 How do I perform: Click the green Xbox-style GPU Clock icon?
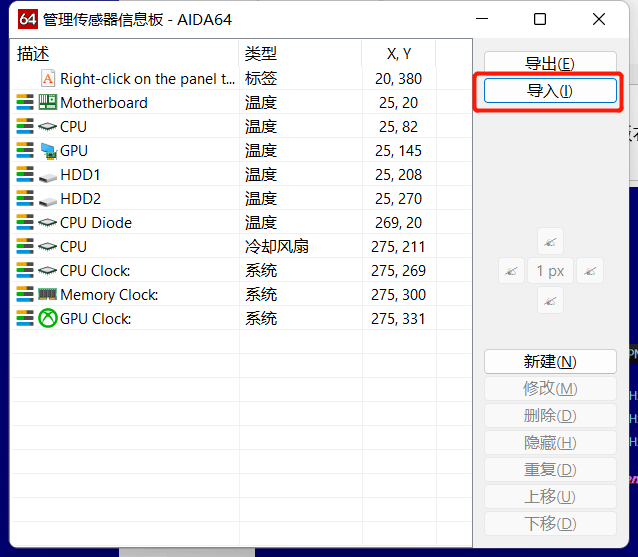48,318
